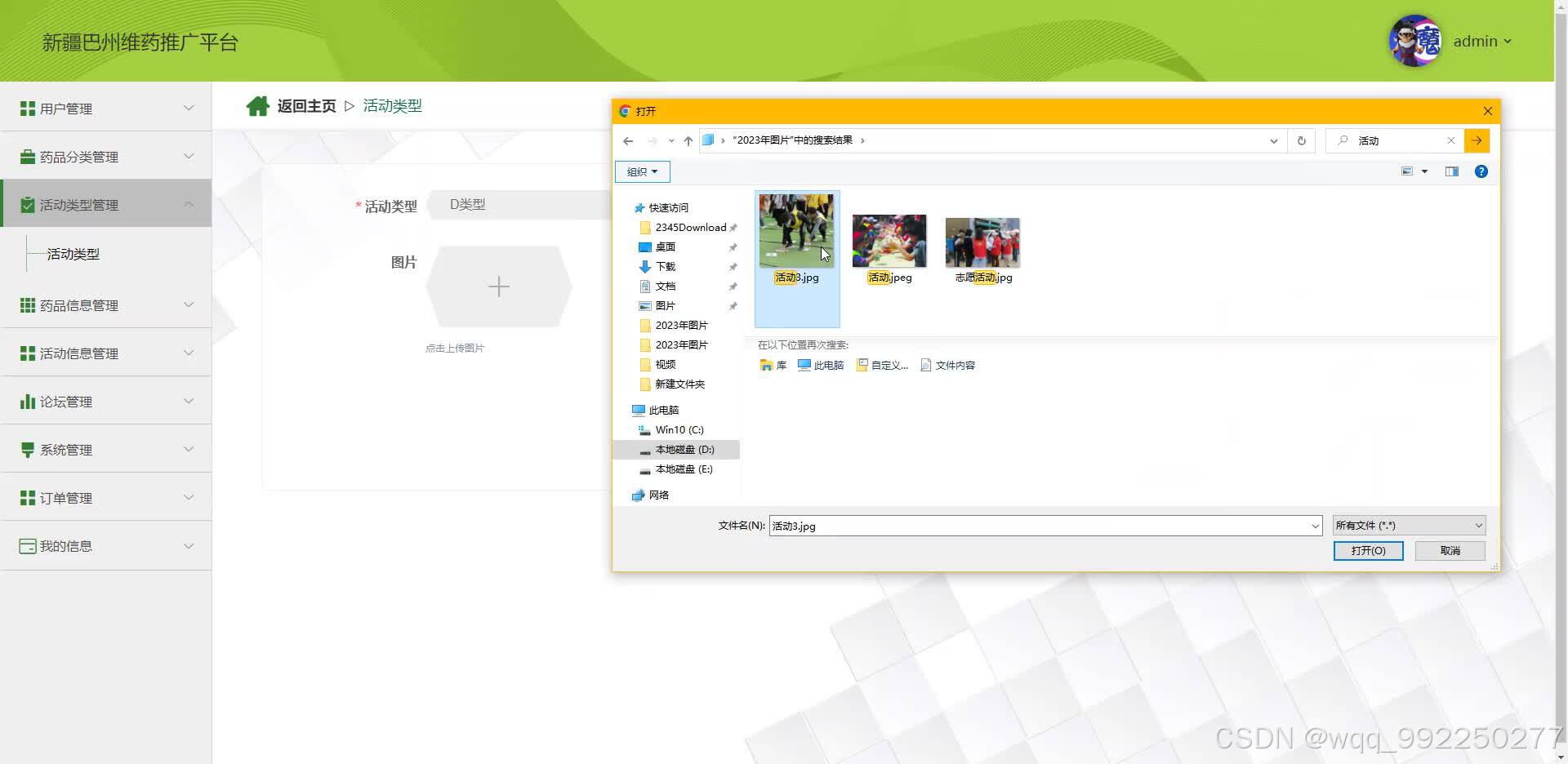Click the 药品分类管理 briefcase icon
The image size is (1568, 764).
28,157
